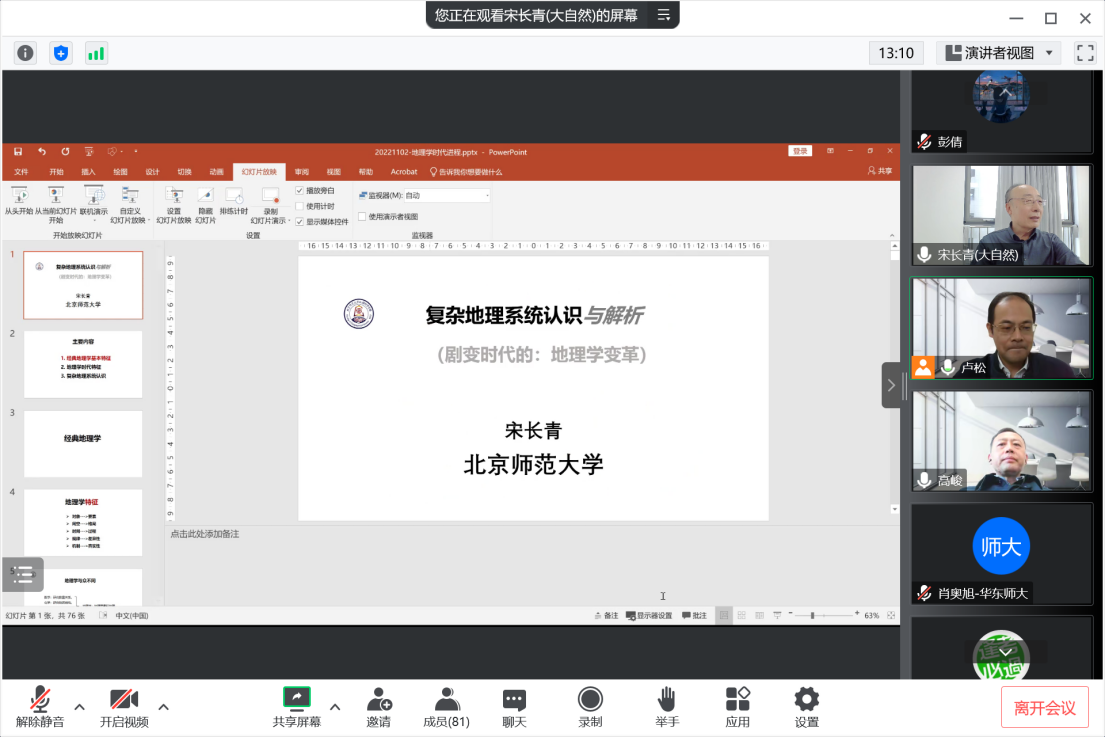Click 显示器设置 in status bar

(x=649, y=616)
